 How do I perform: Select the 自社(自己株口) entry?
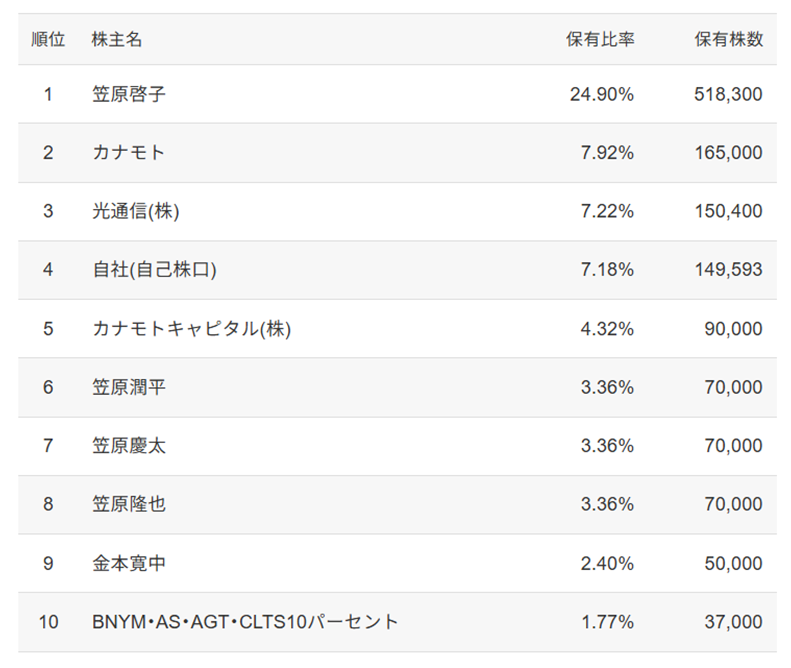pos(154,270)
